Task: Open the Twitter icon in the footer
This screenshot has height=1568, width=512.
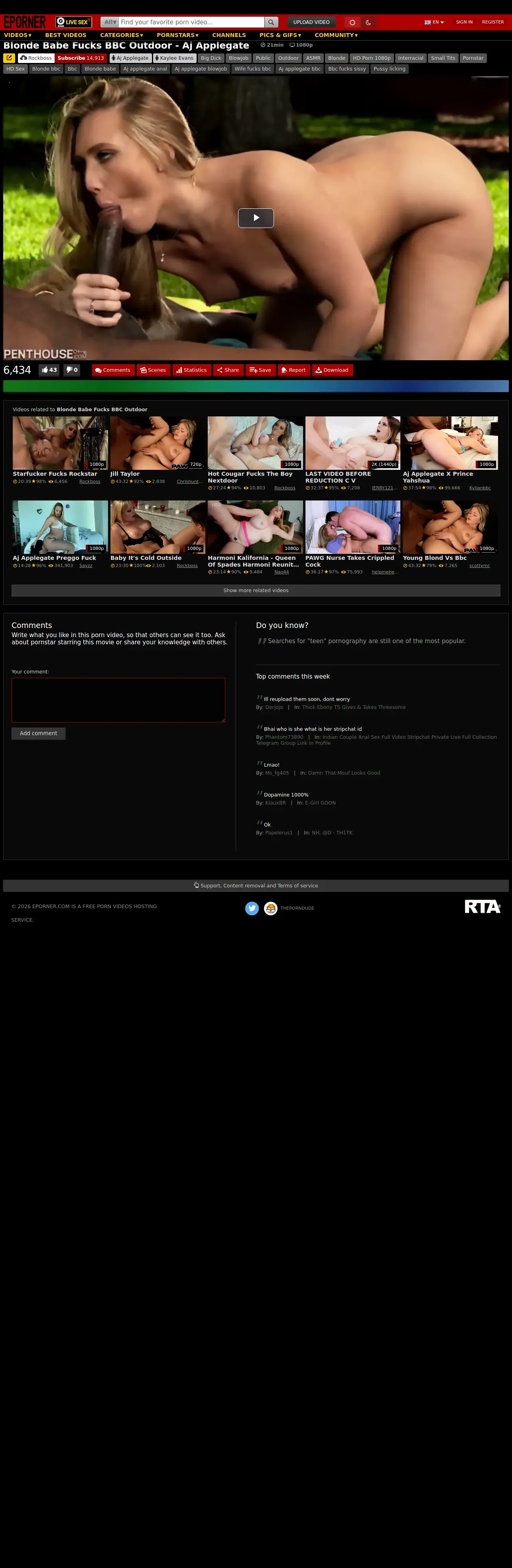Action: [x=252, y=908]
